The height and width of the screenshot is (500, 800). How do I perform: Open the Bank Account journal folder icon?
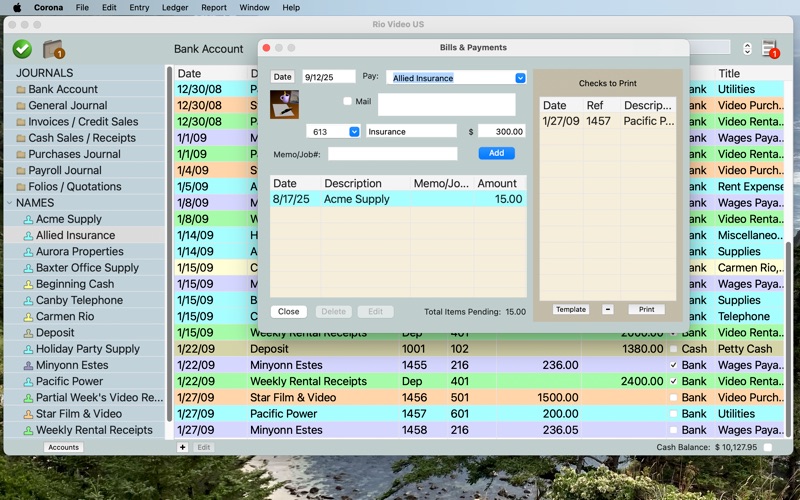(x=21, y=89)
